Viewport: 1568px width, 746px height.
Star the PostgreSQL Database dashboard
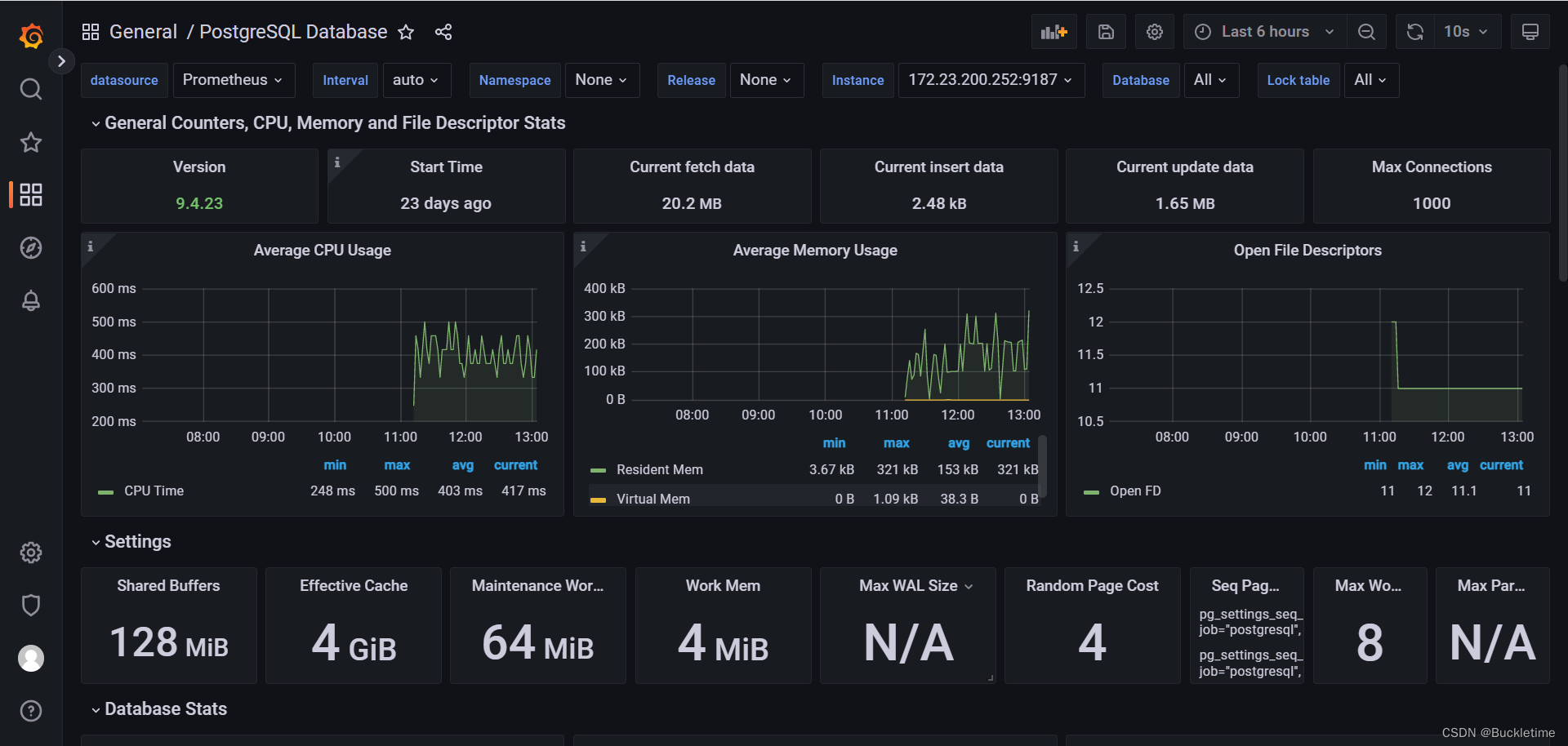coord(406,32)
